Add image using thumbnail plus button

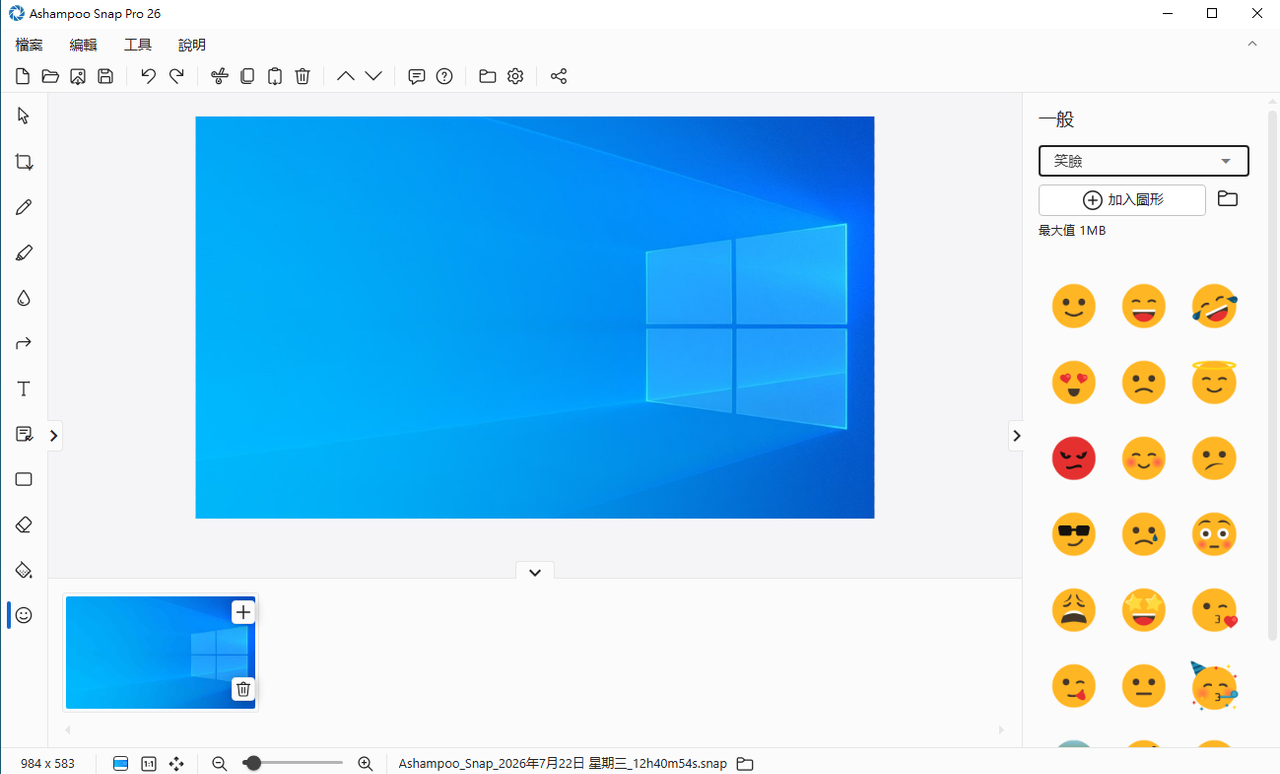(243, 611)
